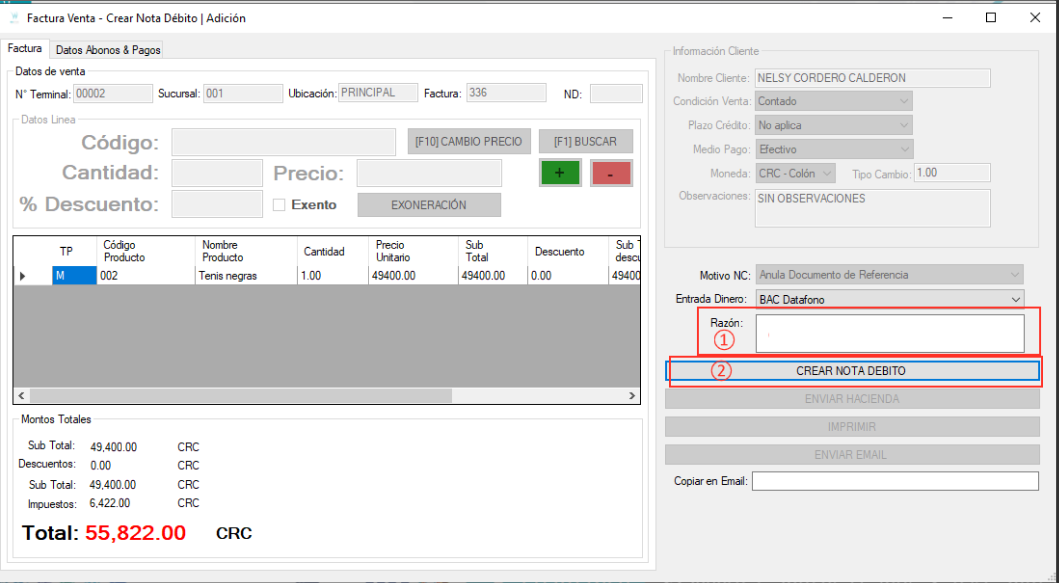Viewport: 1059px width, 583px height.
Task: Switch to the Factura tab
Action: [x=25, y=49]
